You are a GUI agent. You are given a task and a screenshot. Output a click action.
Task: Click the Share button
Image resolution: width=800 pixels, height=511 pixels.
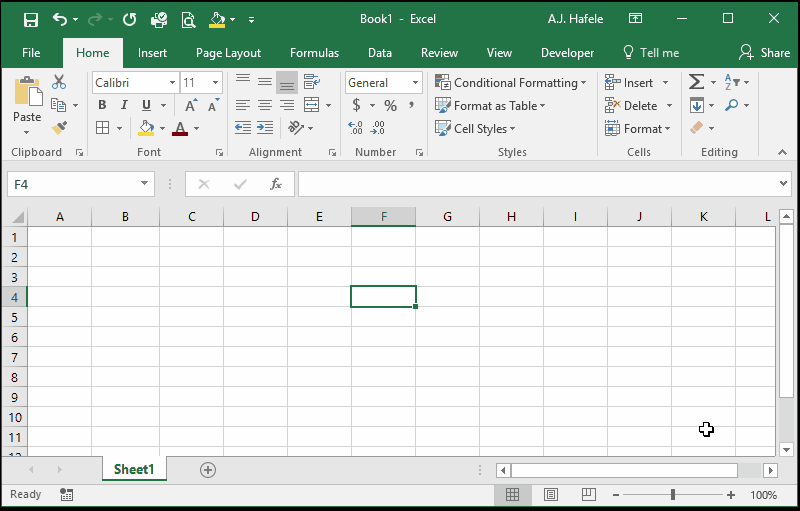pyautogui.click(x=764, y=53)
